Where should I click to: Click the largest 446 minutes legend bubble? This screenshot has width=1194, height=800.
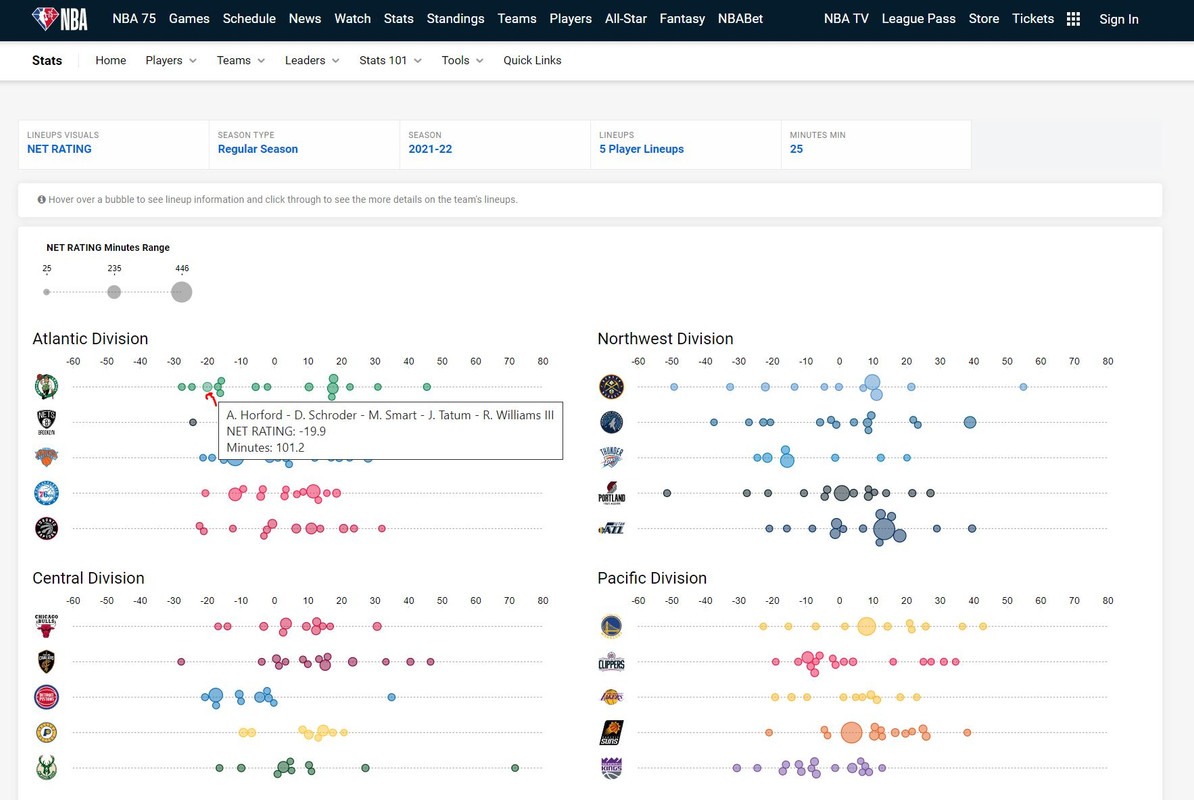tap(181, 292)
